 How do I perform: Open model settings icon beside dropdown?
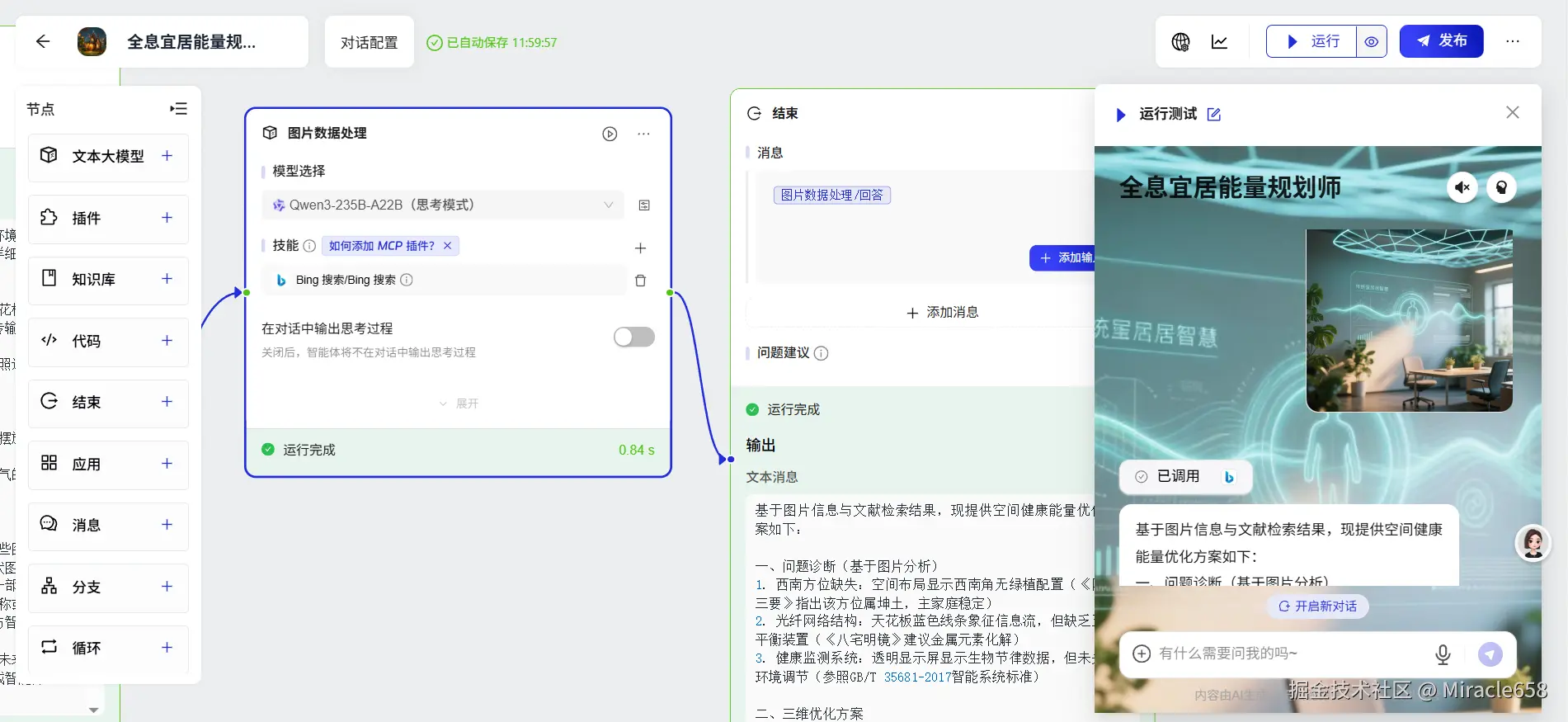[x=644, y=205]
